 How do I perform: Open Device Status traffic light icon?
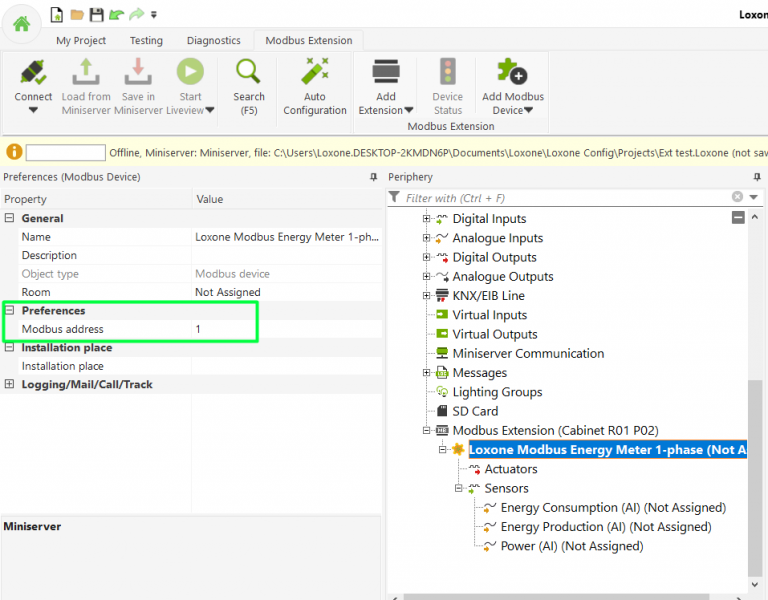[x=448, y=74]
